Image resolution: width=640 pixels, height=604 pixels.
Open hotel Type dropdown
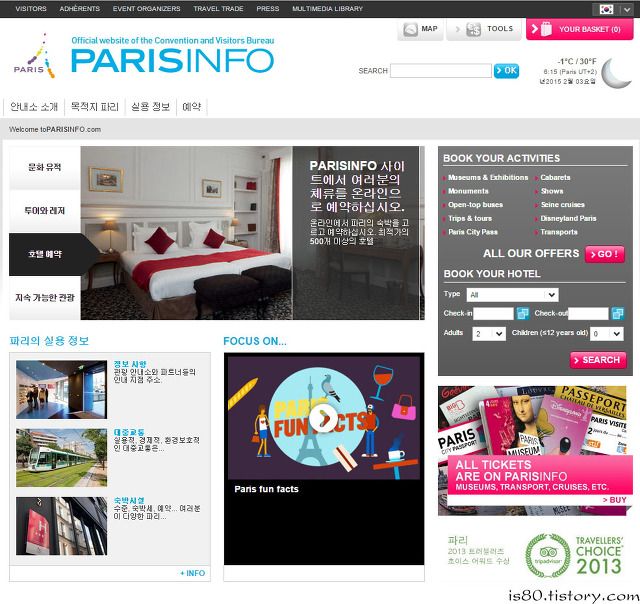[x=513, y=295]
